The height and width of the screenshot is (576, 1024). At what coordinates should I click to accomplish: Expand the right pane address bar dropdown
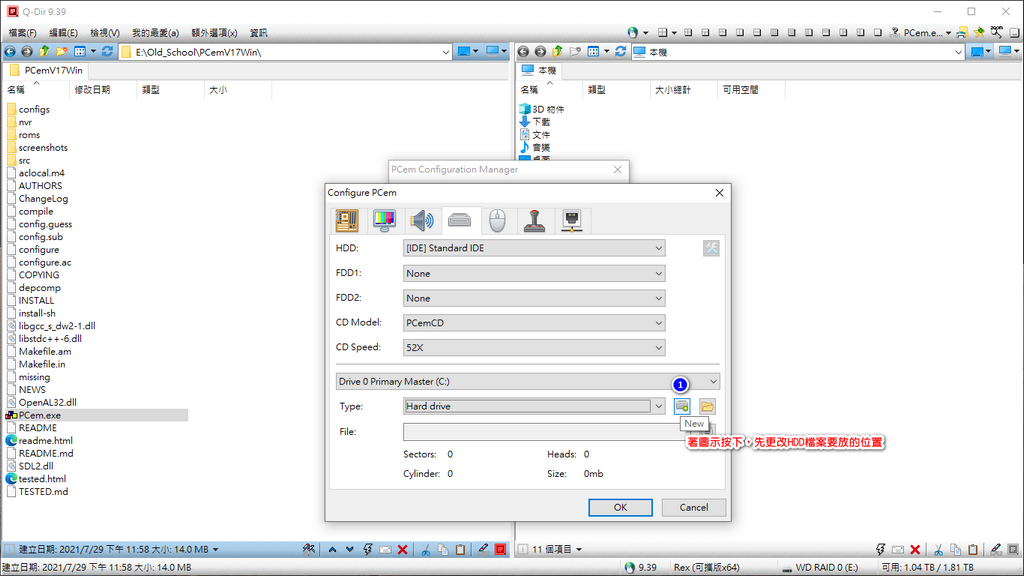tap(959, 52)
